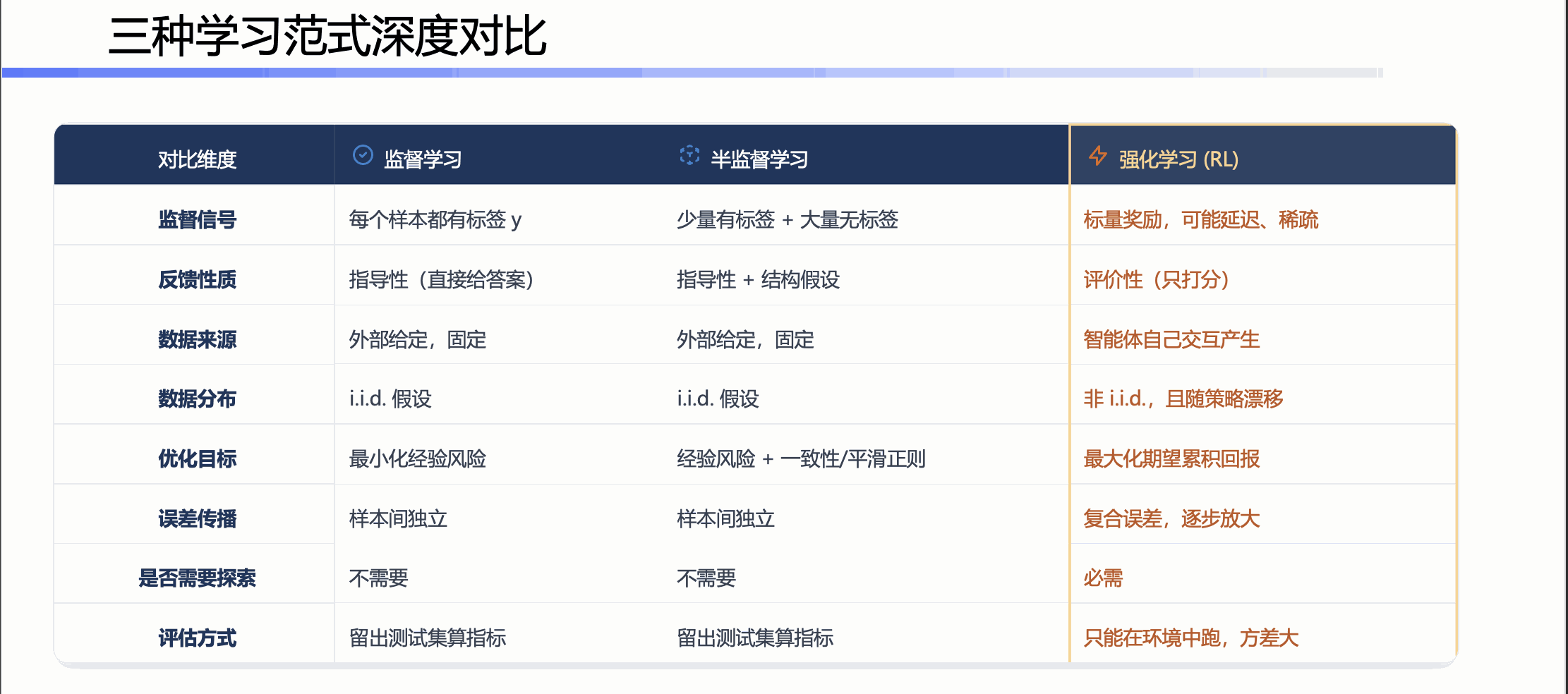Click the cell 必需 in the RL column
This screenshot has width=1568, height=694.
[1103, 578]
